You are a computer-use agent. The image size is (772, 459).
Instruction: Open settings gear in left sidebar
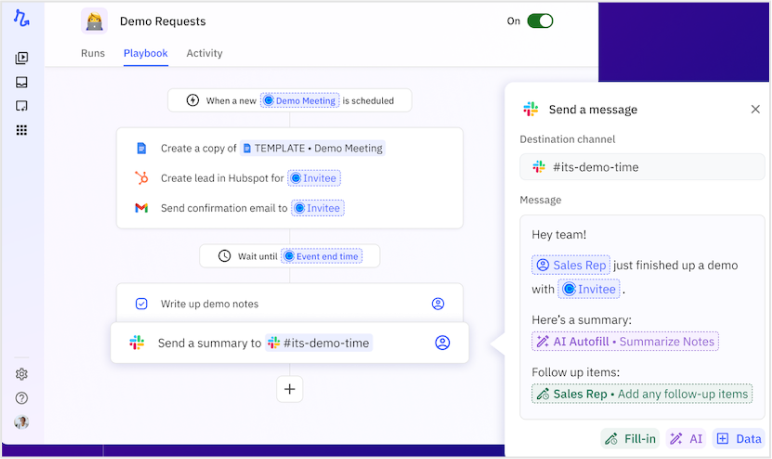pyautogui.click(x=21, y=374)
